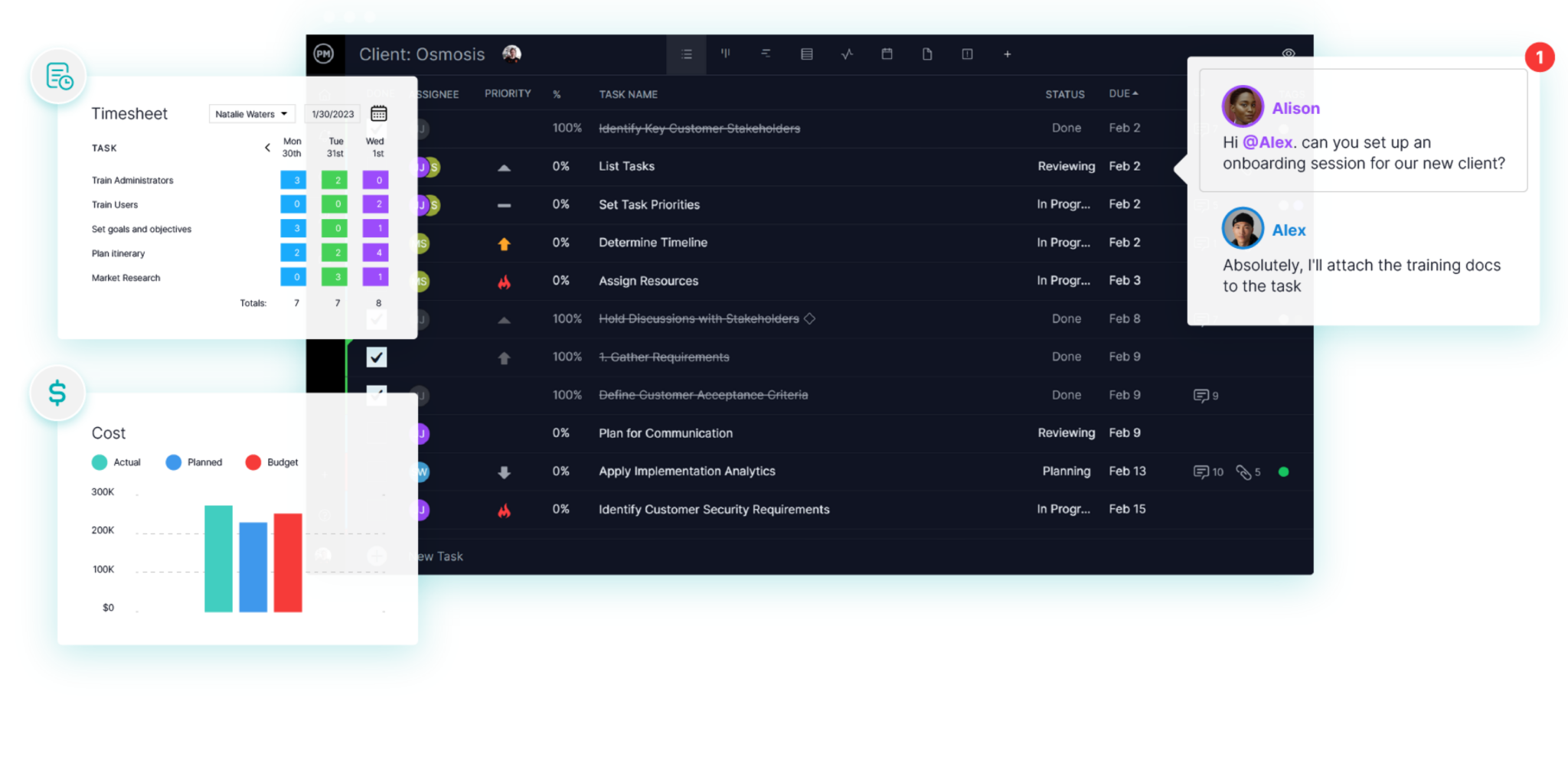
Task: Click the PM logo in the header
Action: (324, 54)
